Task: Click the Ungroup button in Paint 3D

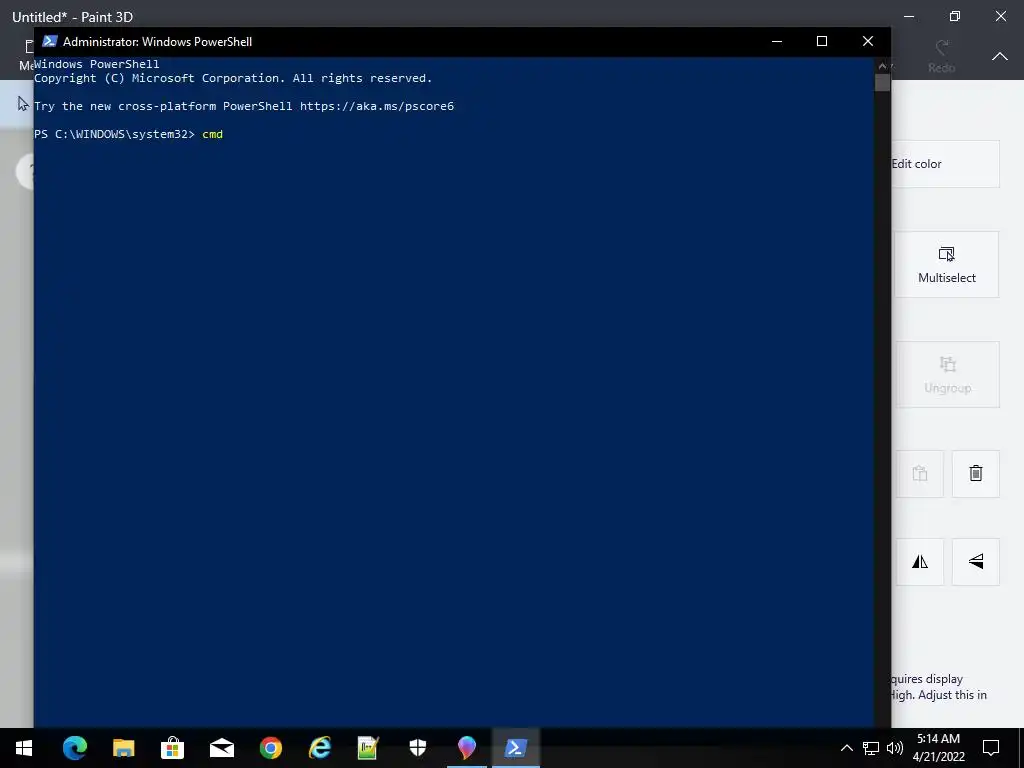Action: tap(947, 374)
